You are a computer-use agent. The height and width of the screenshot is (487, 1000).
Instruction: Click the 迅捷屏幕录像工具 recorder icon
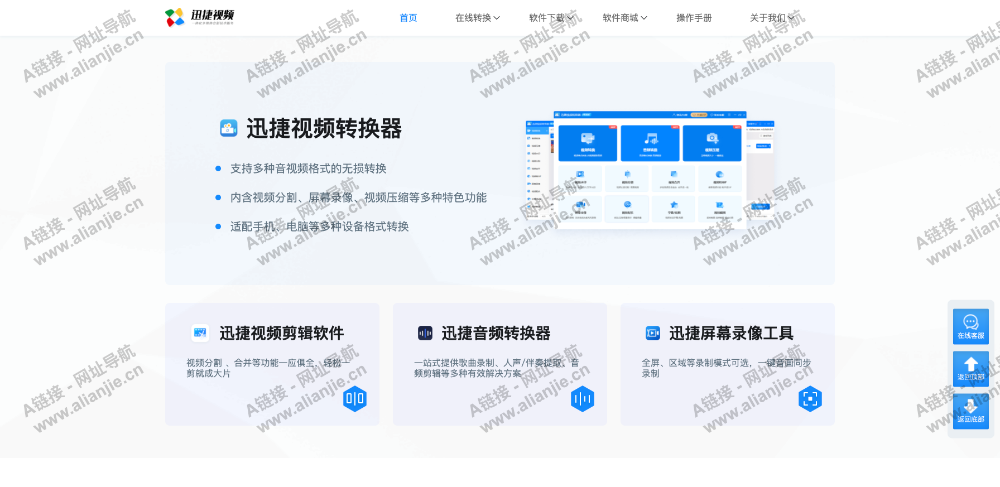coord(652,333)
